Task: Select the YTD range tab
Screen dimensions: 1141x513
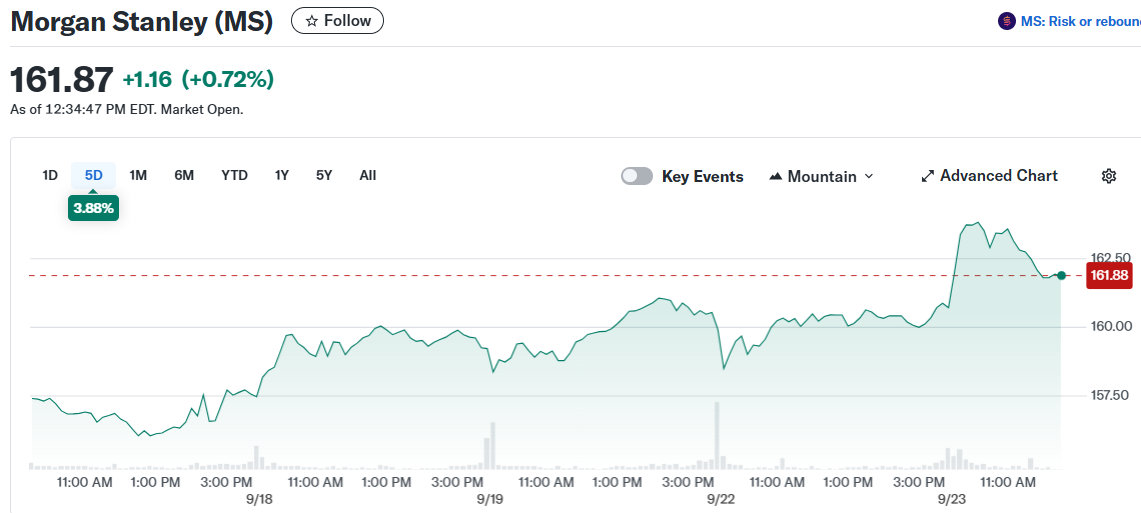Action: [x=234, y=175]
